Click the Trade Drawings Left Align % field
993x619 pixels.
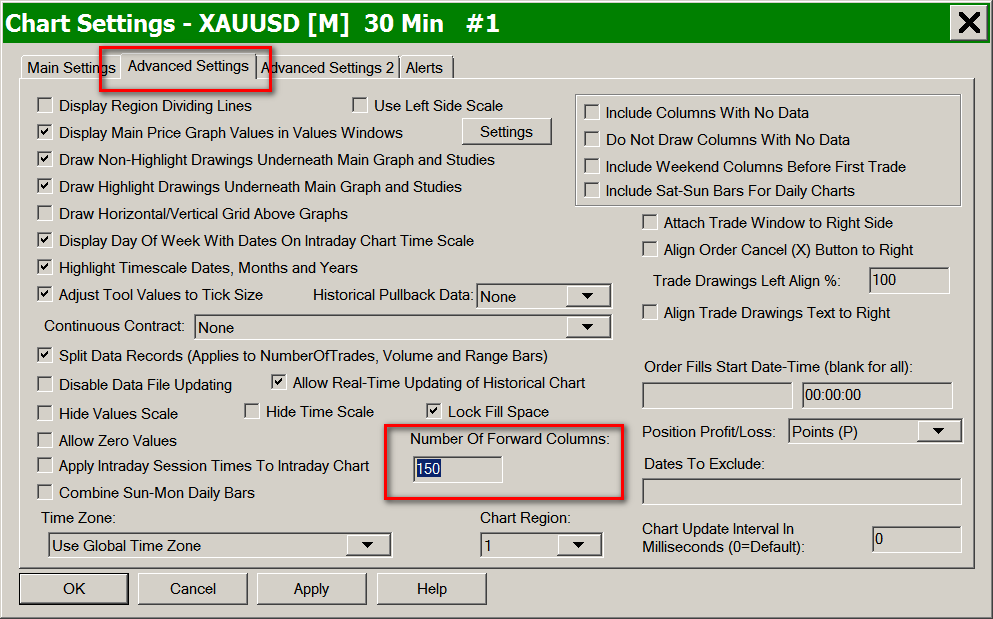[x=909, y=280]
